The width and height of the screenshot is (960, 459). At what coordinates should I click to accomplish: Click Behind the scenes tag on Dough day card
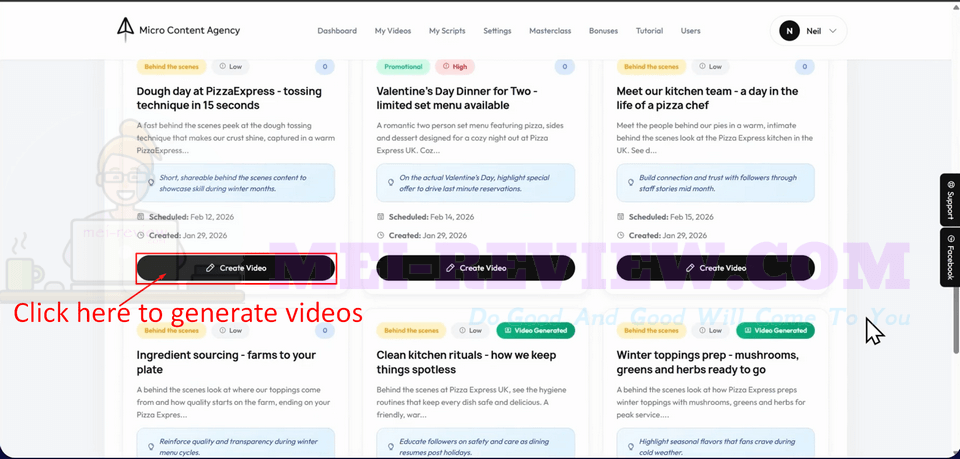coord(171,67)
